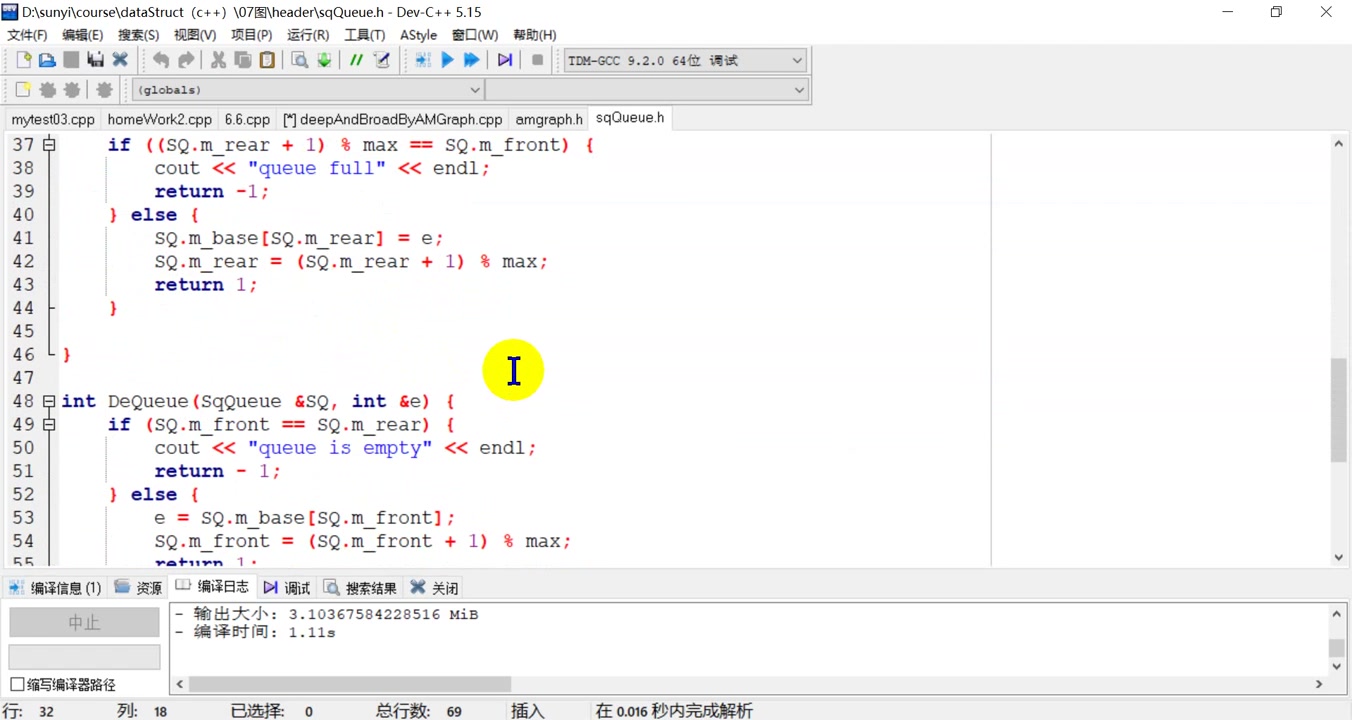Click the 中止 button

84,622
